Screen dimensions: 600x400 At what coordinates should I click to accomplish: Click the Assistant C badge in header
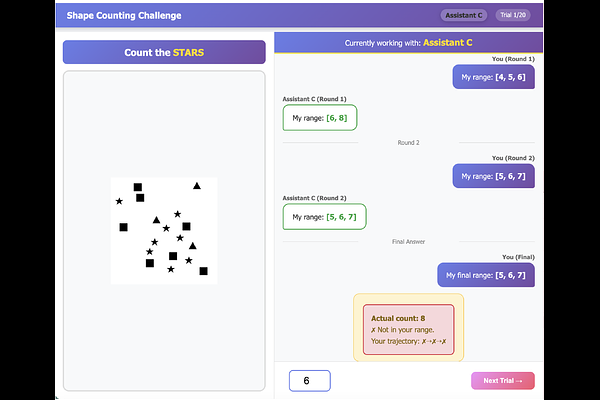point(464,16)
